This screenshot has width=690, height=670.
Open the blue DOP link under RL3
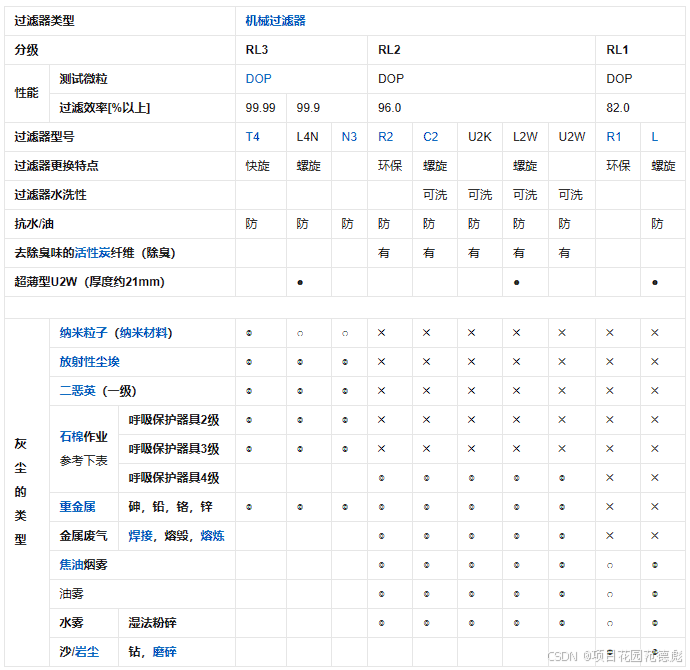258,79
